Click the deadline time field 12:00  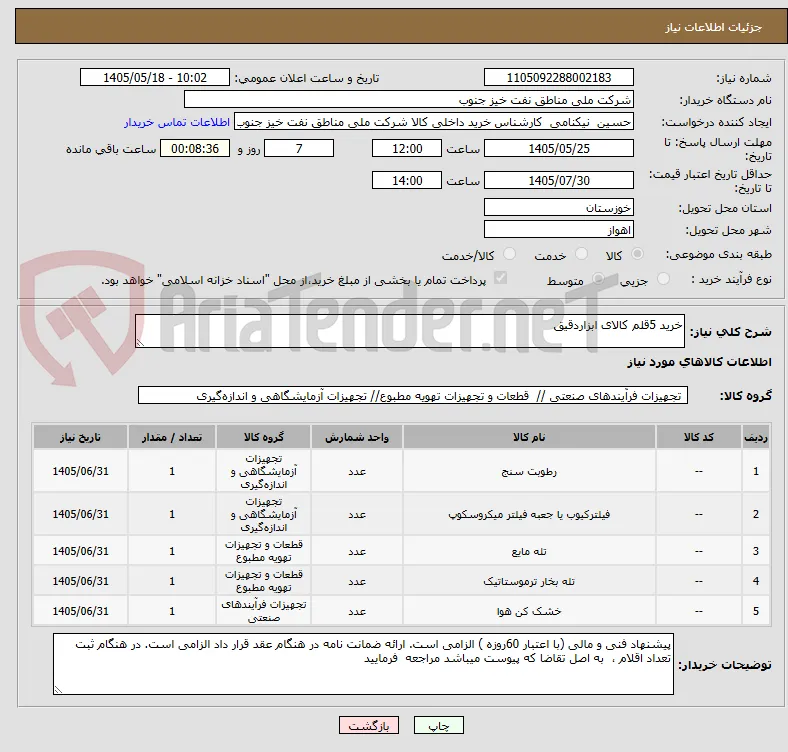407,148
